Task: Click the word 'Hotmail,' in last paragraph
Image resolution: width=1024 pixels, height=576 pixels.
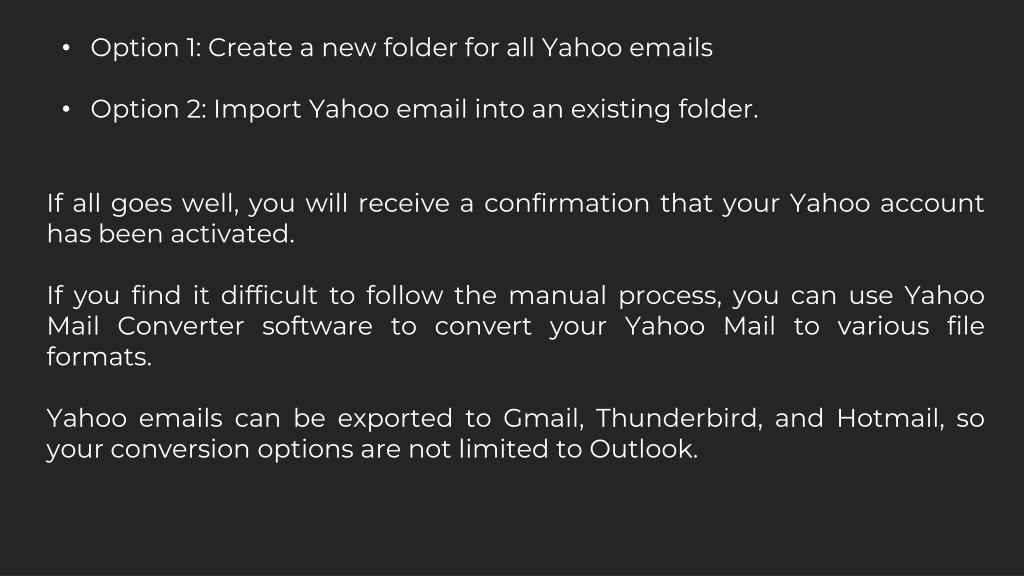Action: (x=891, y=419)
